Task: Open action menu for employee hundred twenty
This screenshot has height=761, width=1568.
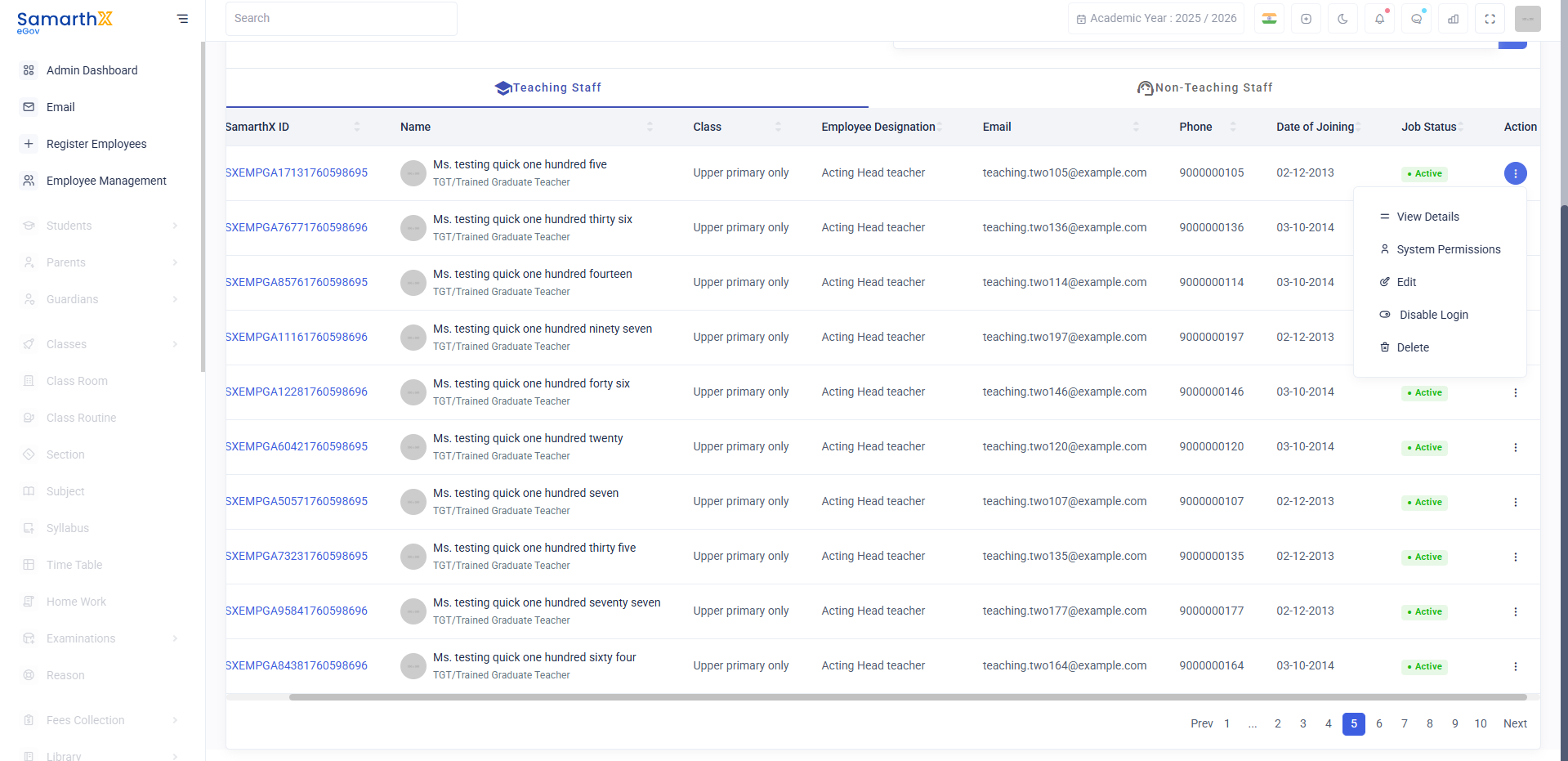Action: pyautogui.click(x=1515, y=447)
